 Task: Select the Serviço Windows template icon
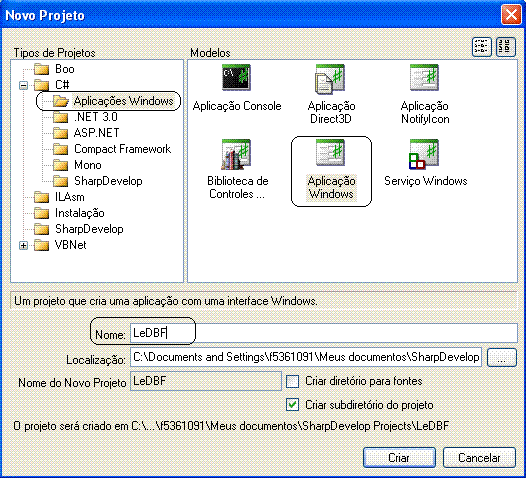(424, 154)
